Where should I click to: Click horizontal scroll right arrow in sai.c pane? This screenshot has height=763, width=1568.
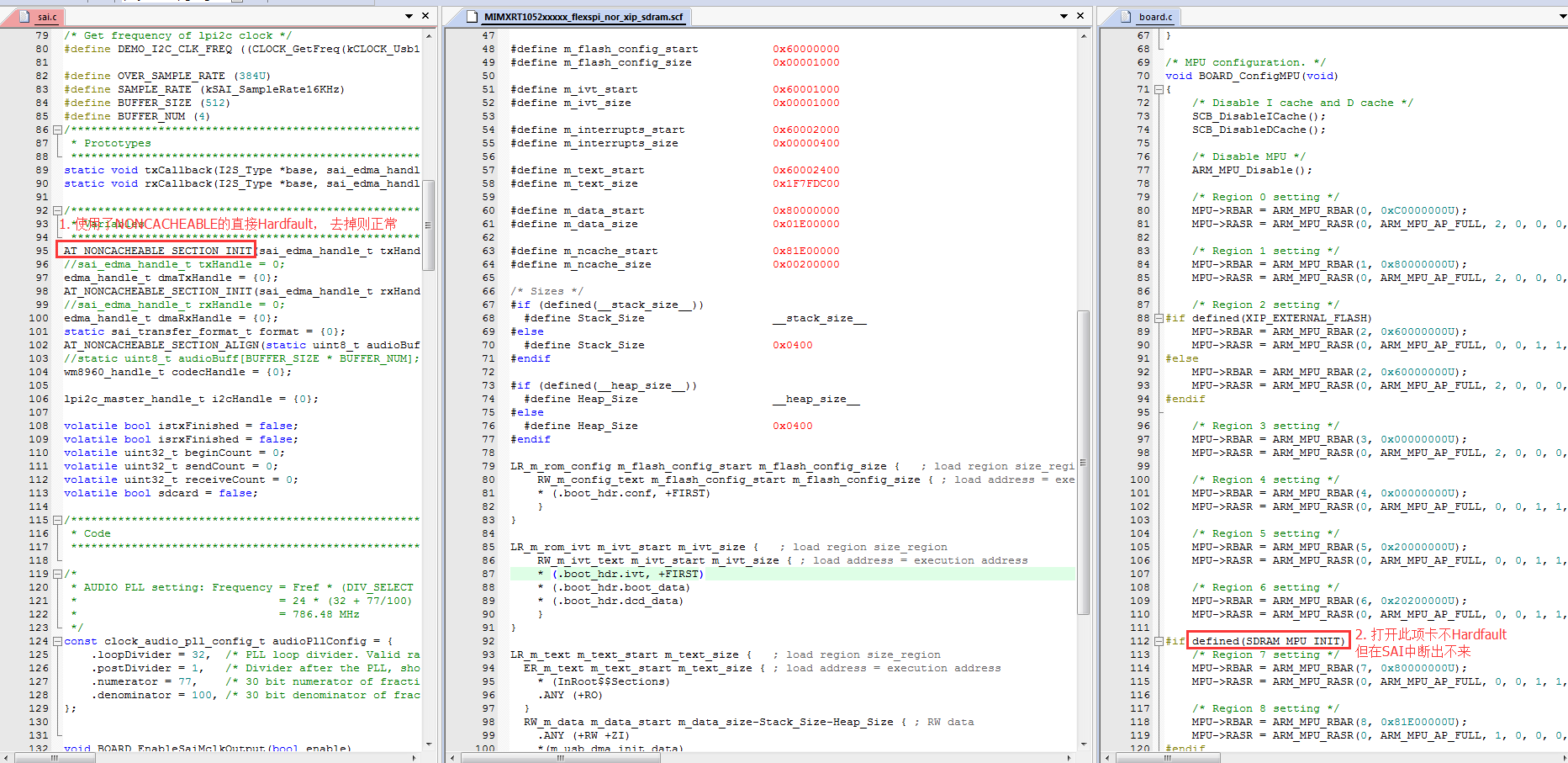pos(414,758)
